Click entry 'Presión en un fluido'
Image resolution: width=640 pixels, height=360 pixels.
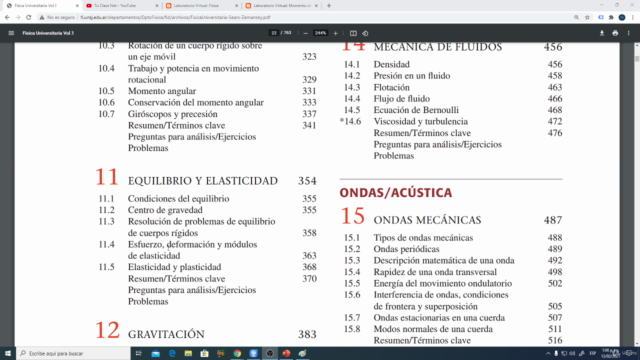click(412, 76)
